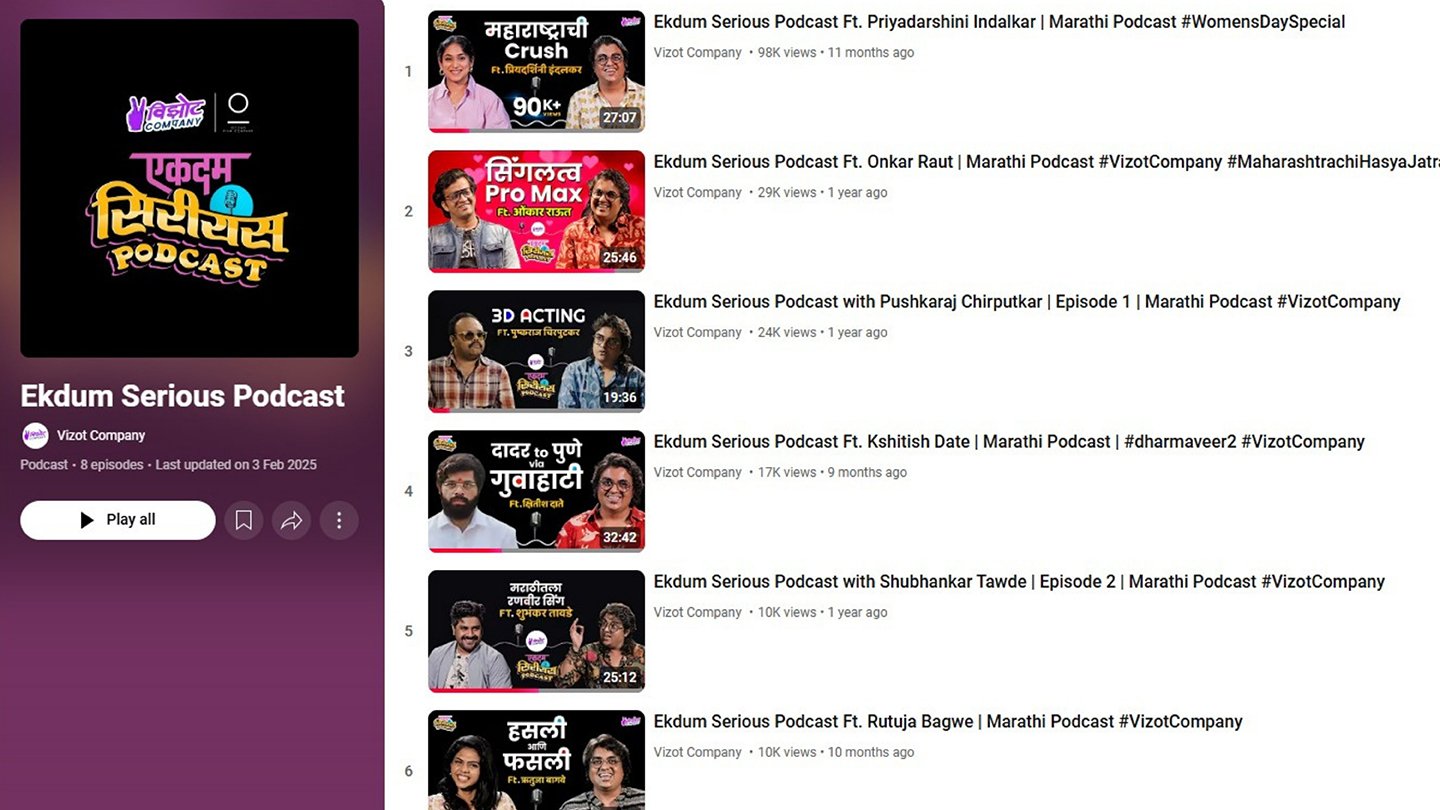This screenshot has height=810, width=1440.
Task: Click the 25:12 duration badge
Action: pos(619,677)
